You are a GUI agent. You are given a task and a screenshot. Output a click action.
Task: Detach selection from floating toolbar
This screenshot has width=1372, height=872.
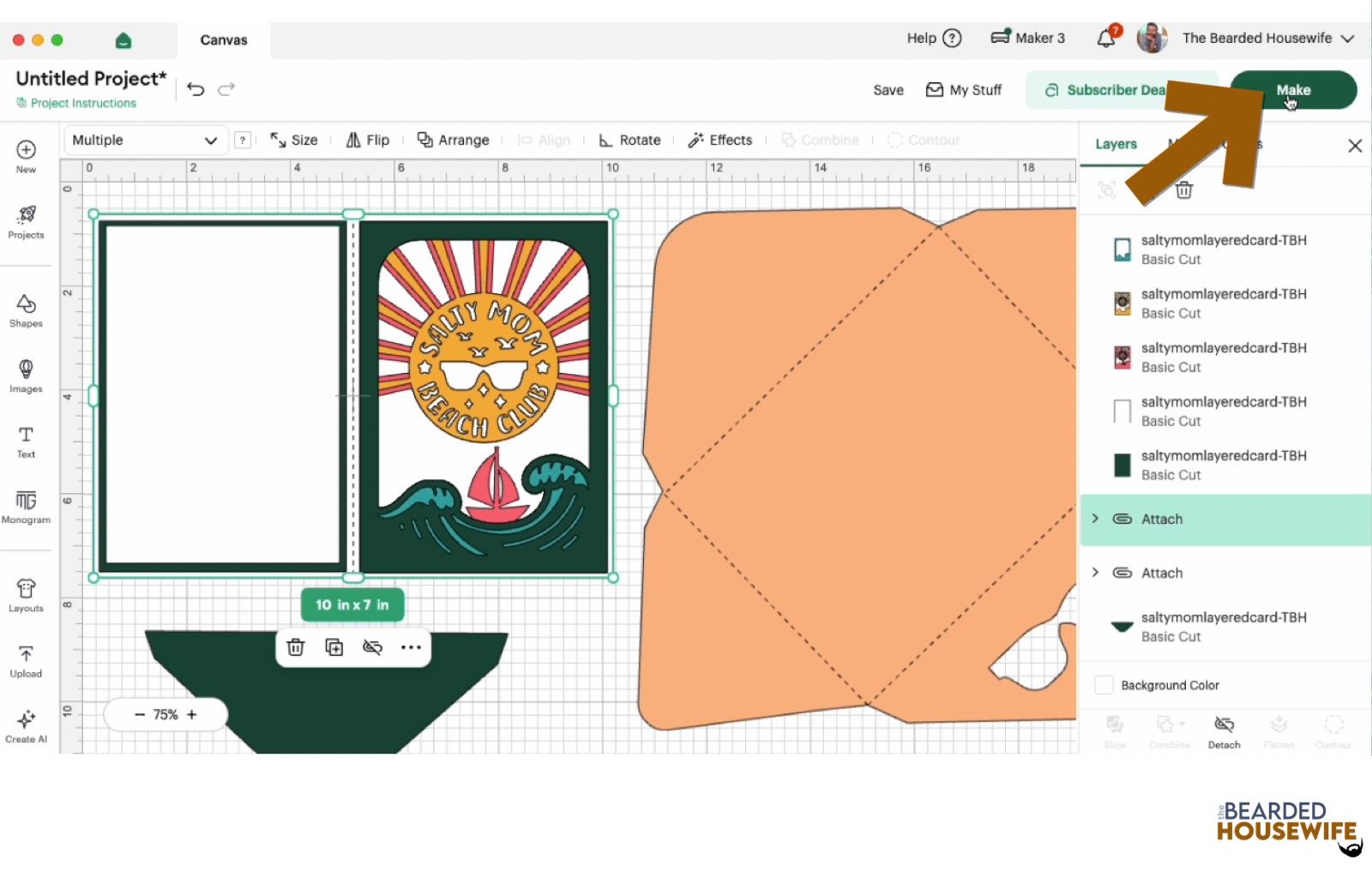click(372, 647)
